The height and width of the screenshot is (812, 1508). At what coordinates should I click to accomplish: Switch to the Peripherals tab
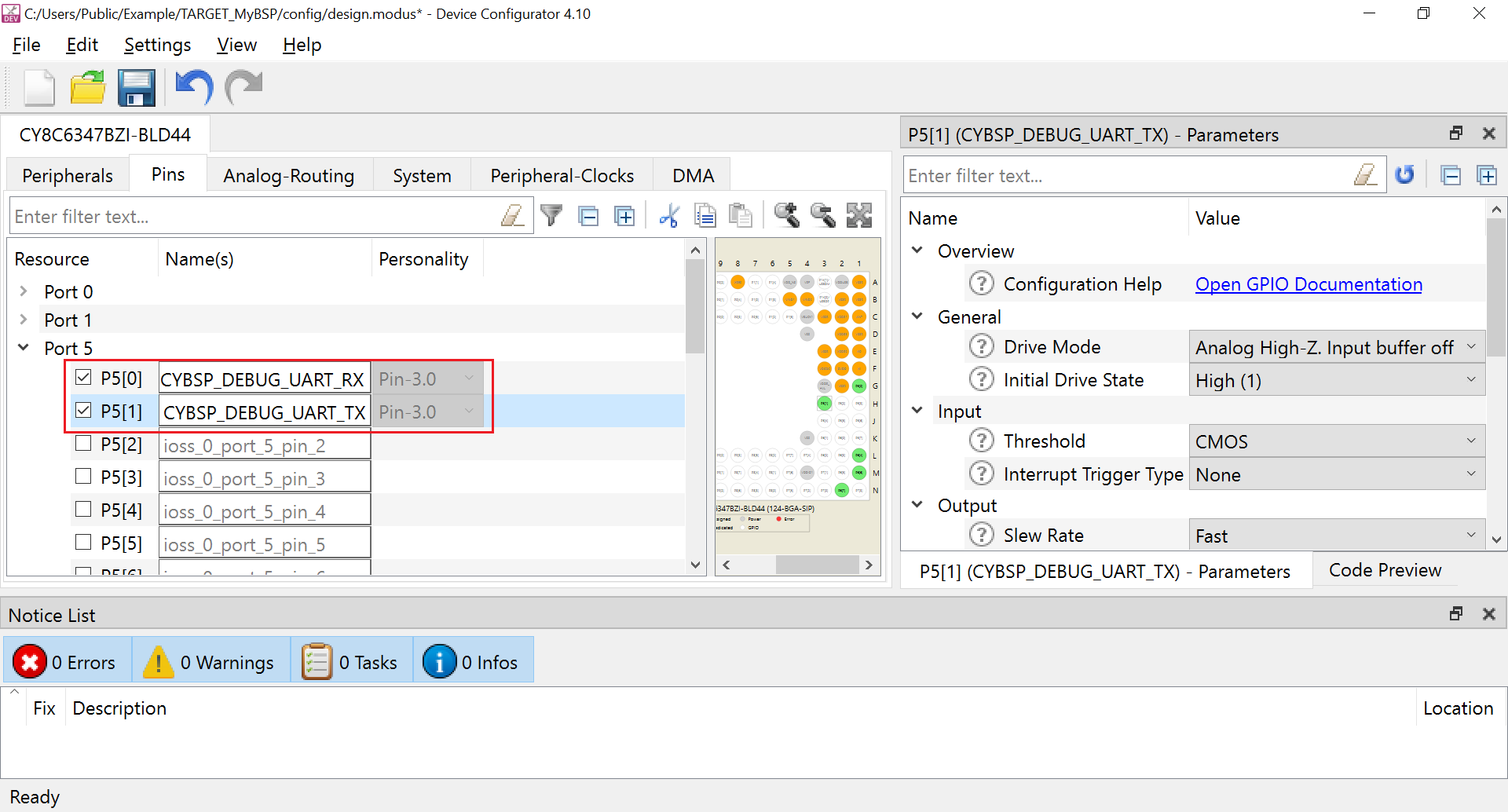point(68,175)
